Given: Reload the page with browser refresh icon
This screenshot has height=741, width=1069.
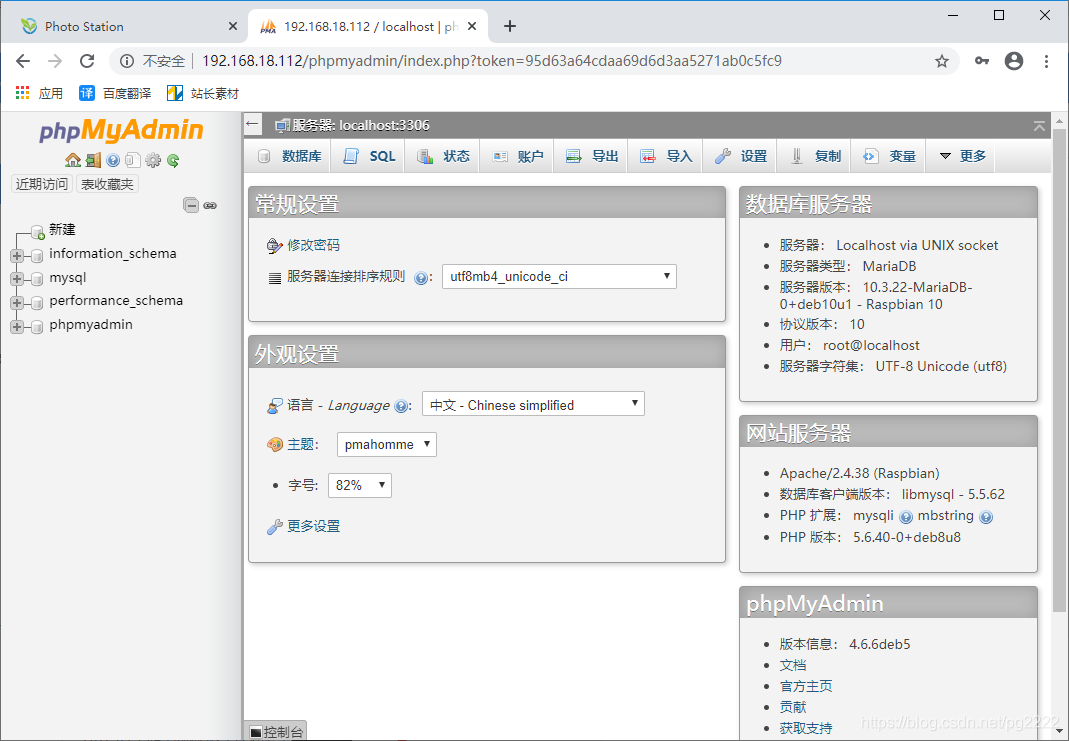Looking at the screenshot, I should (x=87, y=61).
